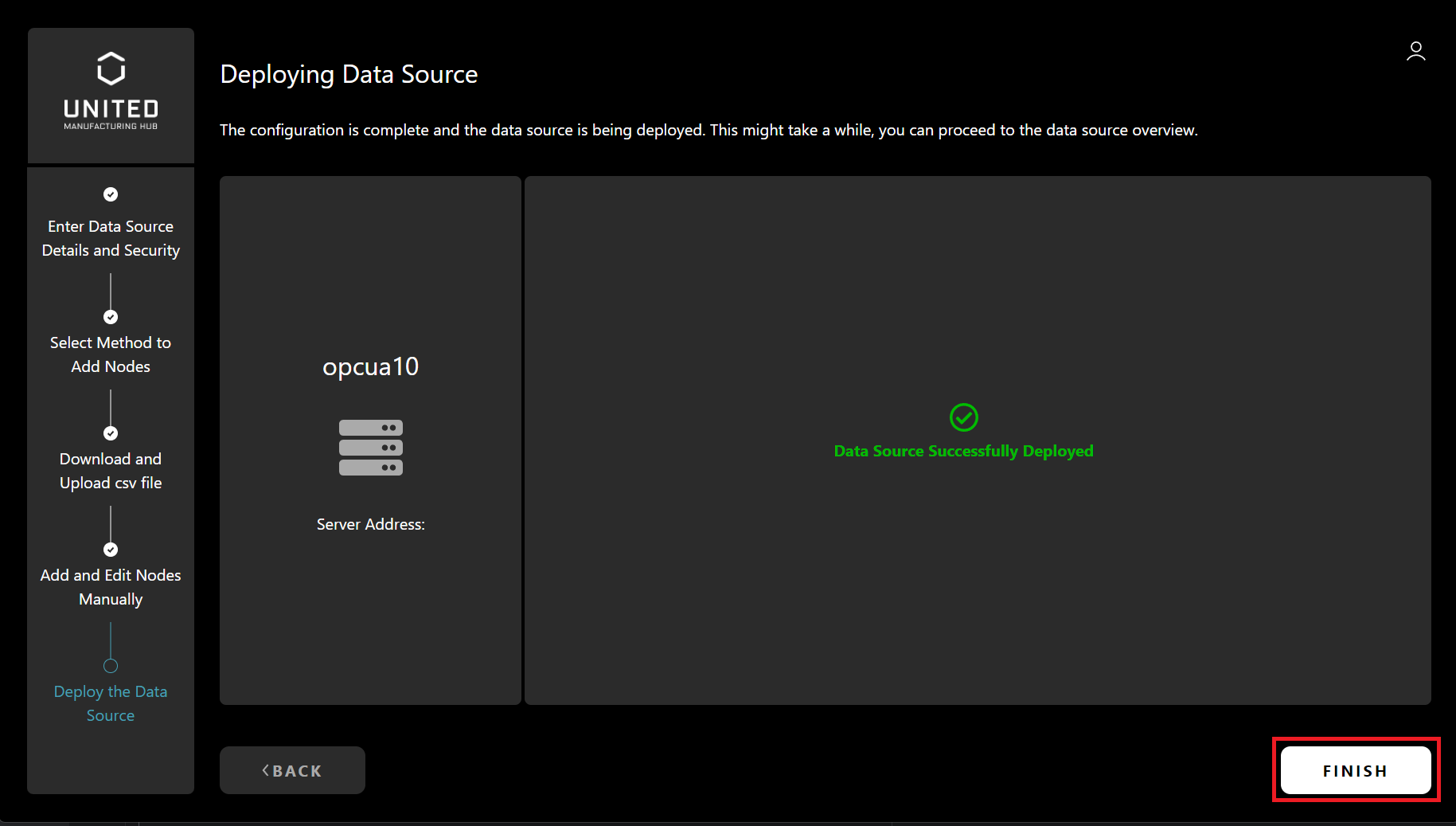Select Deploy the Data Source step

111,703
